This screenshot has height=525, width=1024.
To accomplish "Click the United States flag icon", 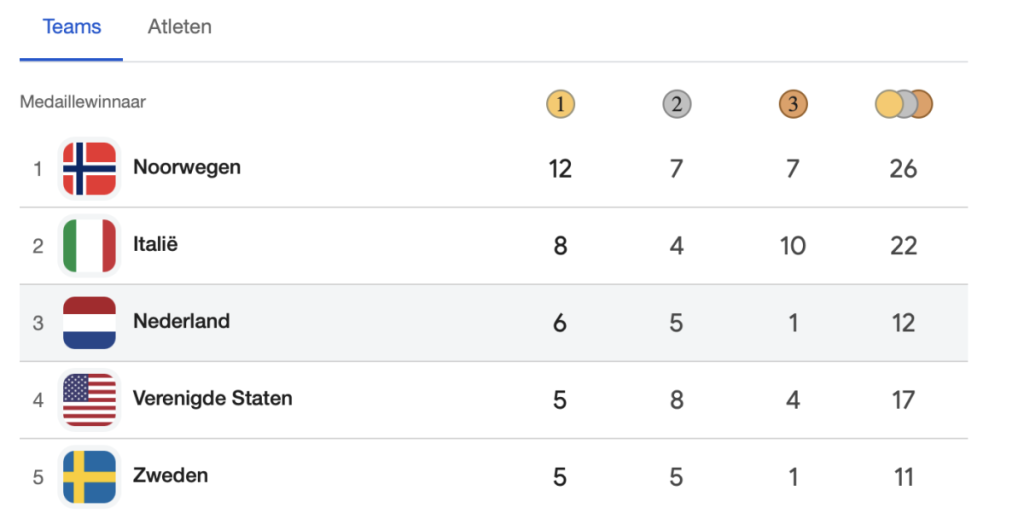I will click(89, 399).
